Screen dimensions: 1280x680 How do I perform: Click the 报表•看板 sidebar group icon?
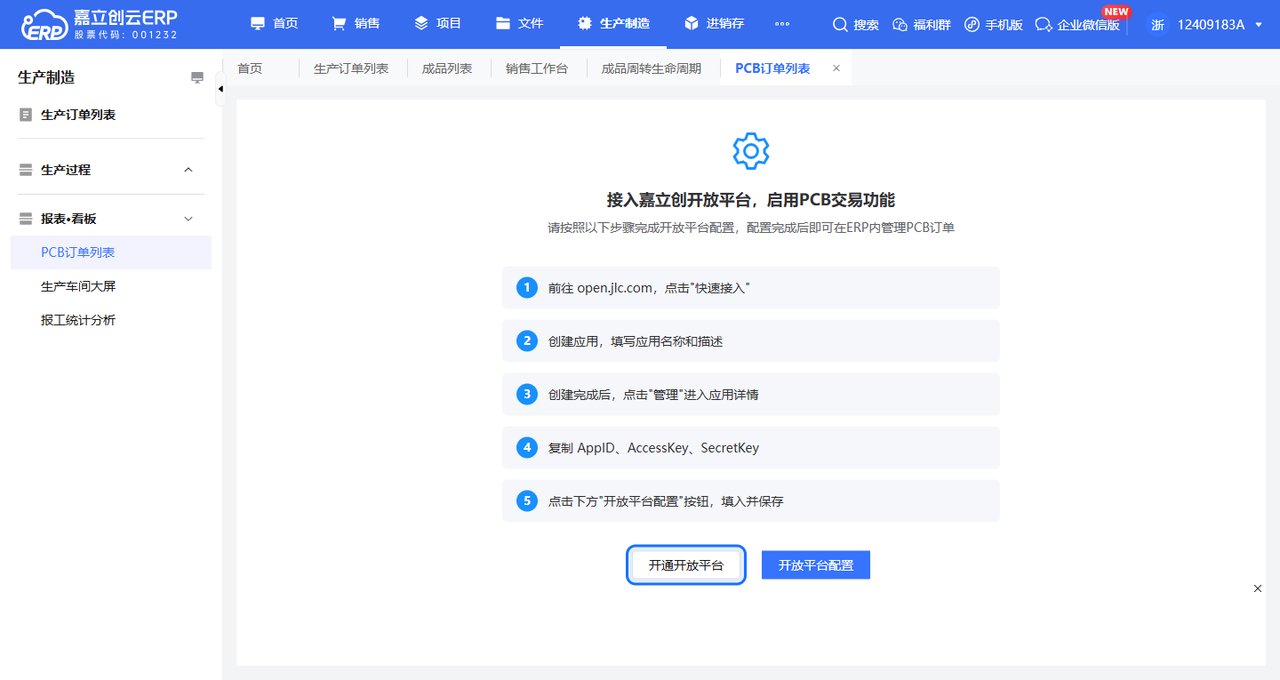26,219
